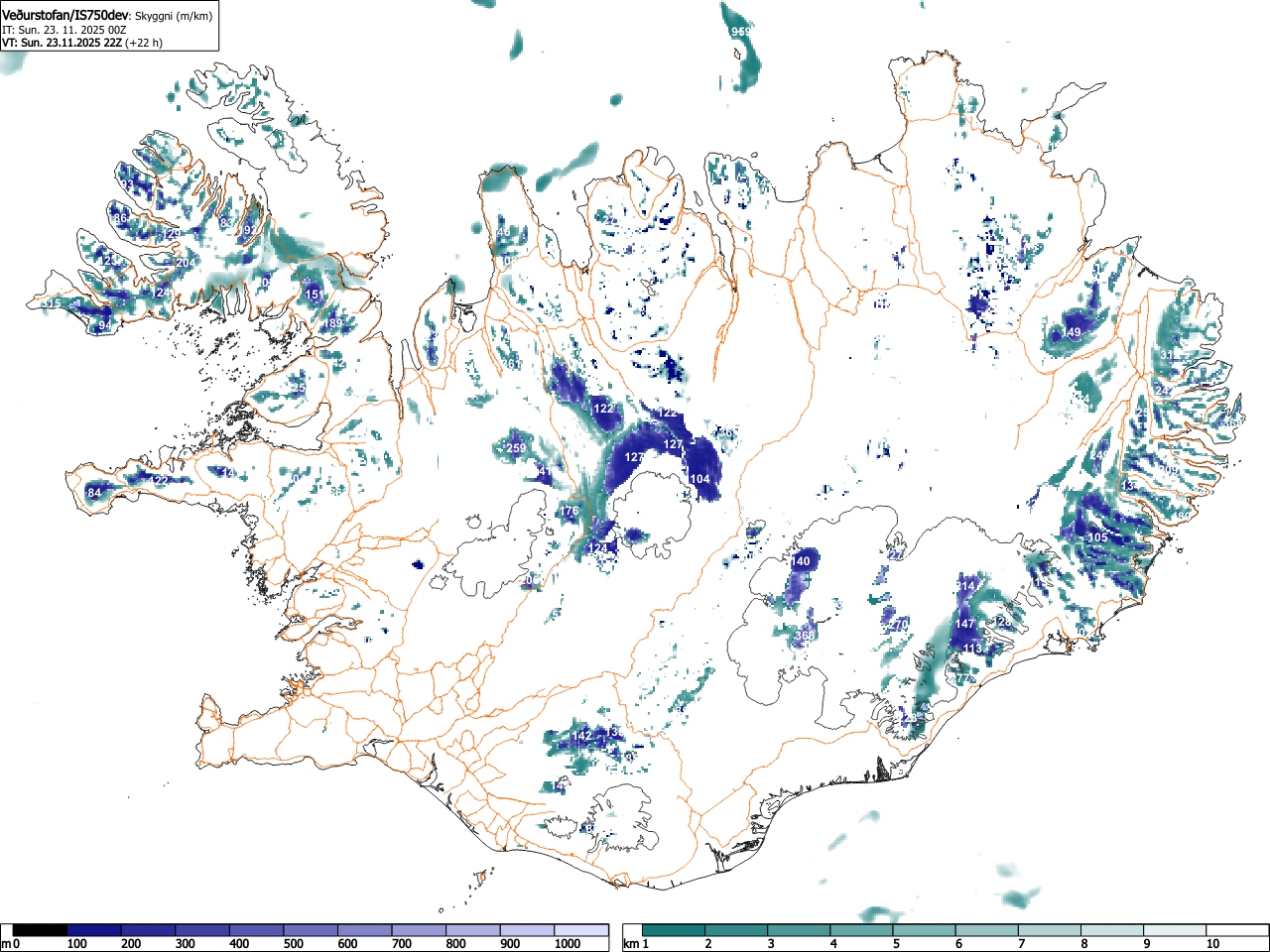The height and width of the screenshot is (952, 1270).
Task: Click the Veðurstofan/IS750dev Skyggni title text
Action: pyautogui.click(x=107, y=16)
